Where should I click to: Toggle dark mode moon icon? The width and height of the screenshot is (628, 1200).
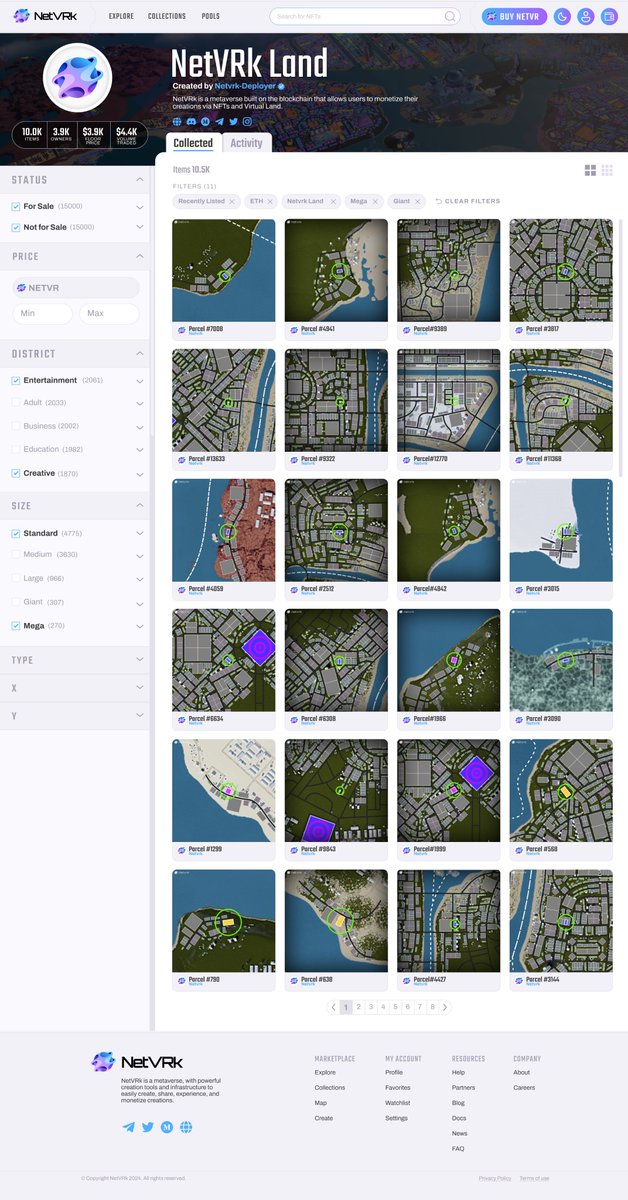click(x=562, y=16)
